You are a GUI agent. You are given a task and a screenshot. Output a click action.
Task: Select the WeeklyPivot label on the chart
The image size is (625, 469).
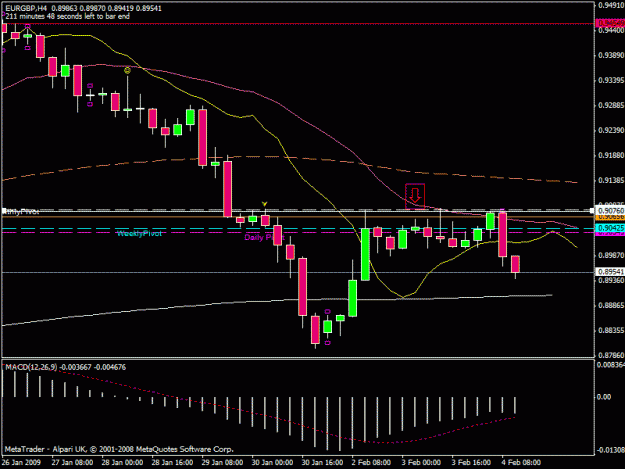140,234
